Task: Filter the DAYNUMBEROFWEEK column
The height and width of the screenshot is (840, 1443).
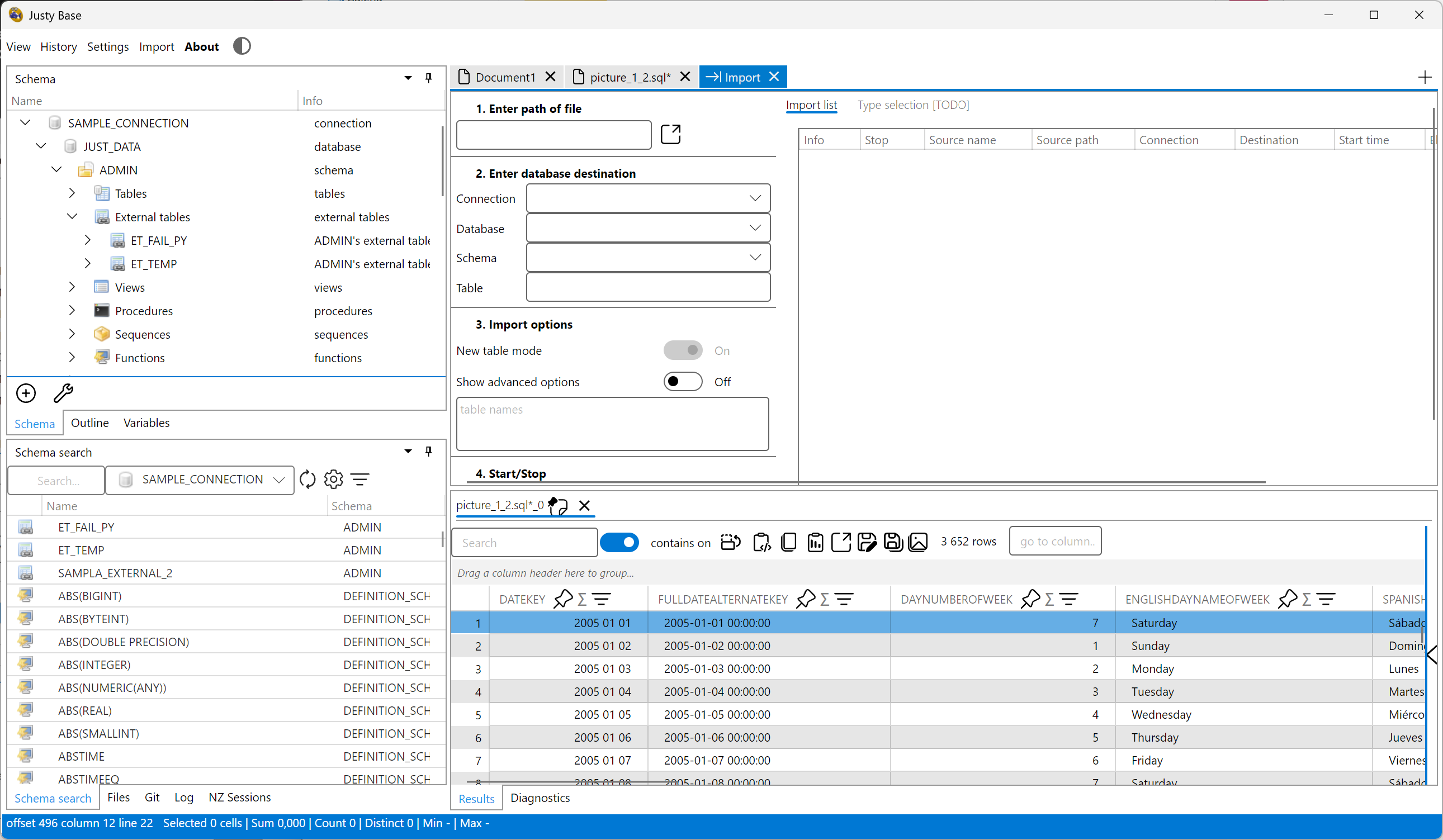Action: (x=1068, y=600)
